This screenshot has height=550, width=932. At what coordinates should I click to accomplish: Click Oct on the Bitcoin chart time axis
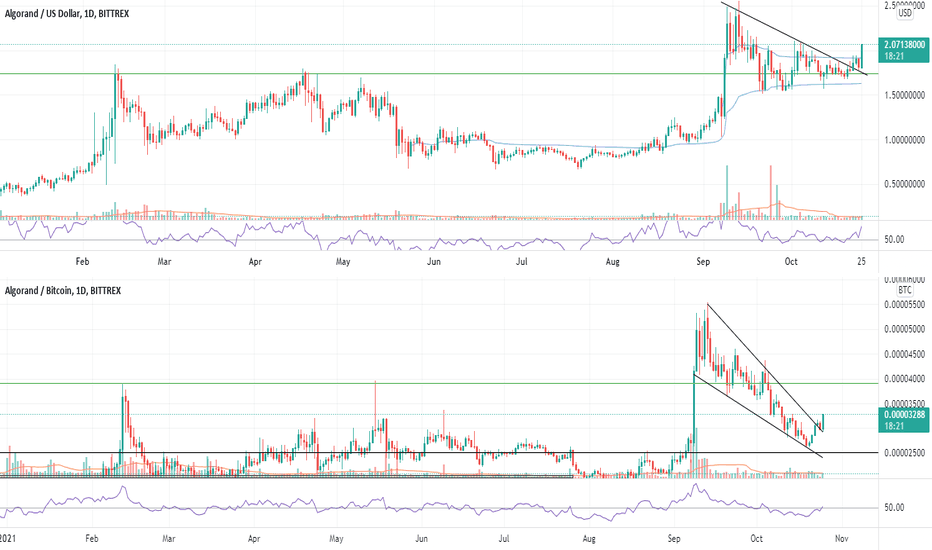tap(756, 539)
